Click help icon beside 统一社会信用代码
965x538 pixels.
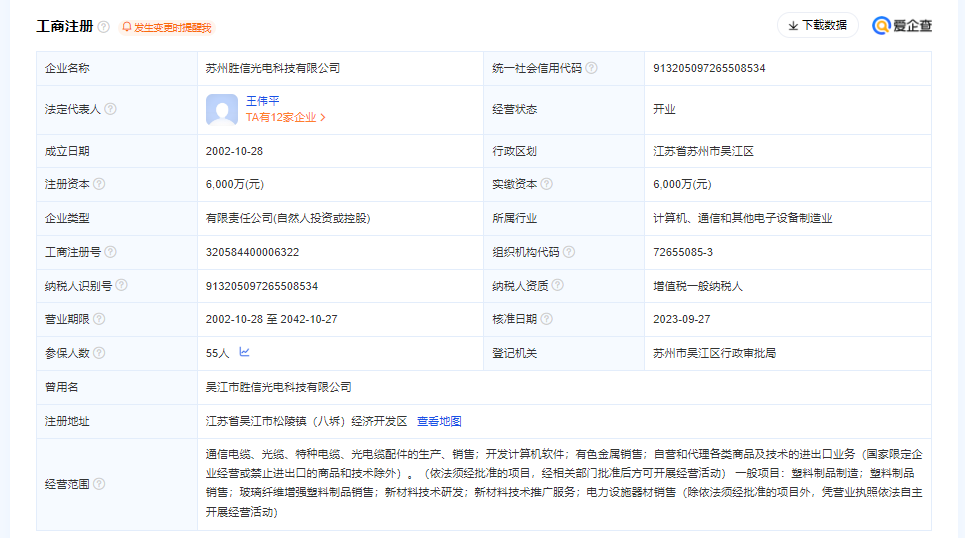(x=591, y=68)
